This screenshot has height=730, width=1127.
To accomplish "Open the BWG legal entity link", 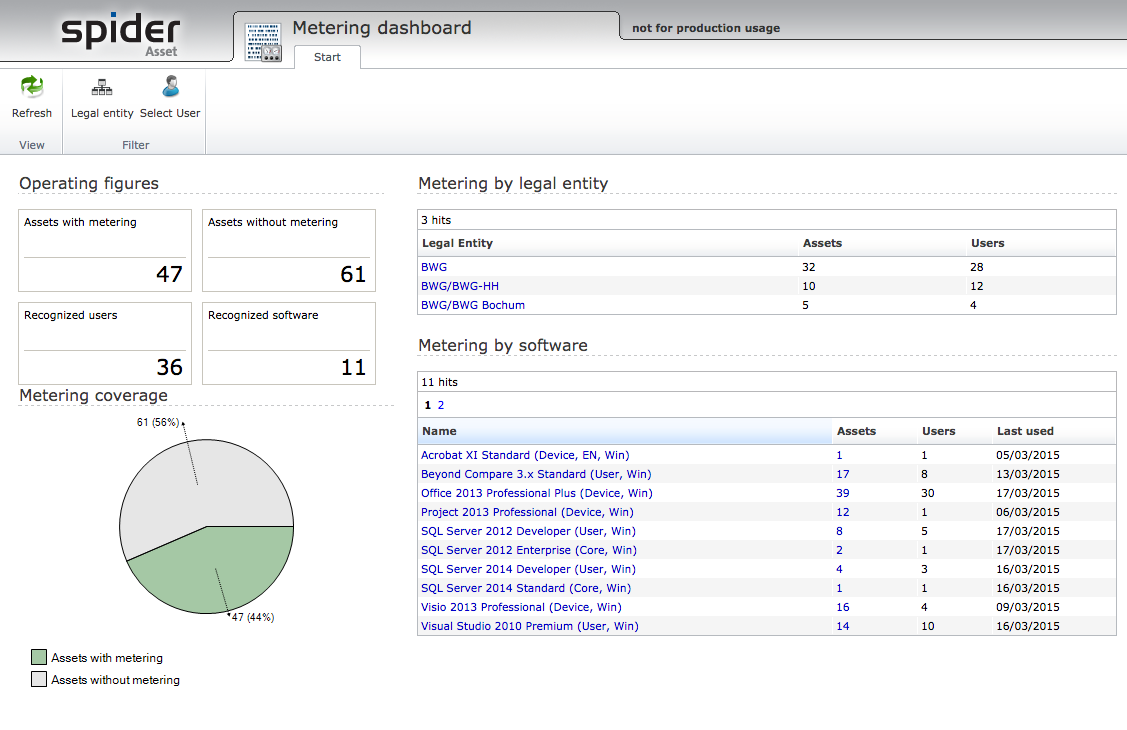I will (434, 267).
